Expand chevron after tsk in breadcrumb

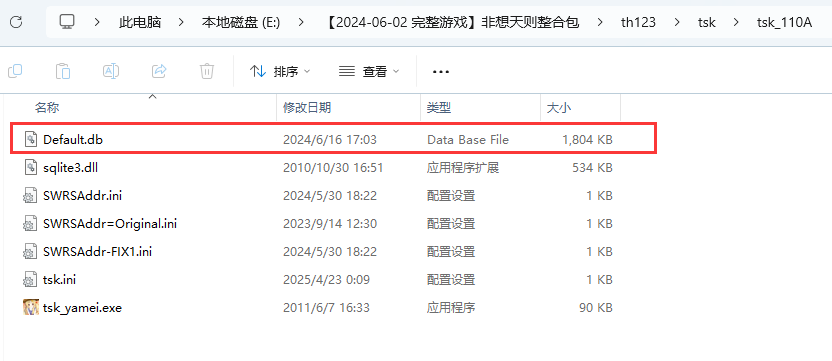[x=736, y=22]
